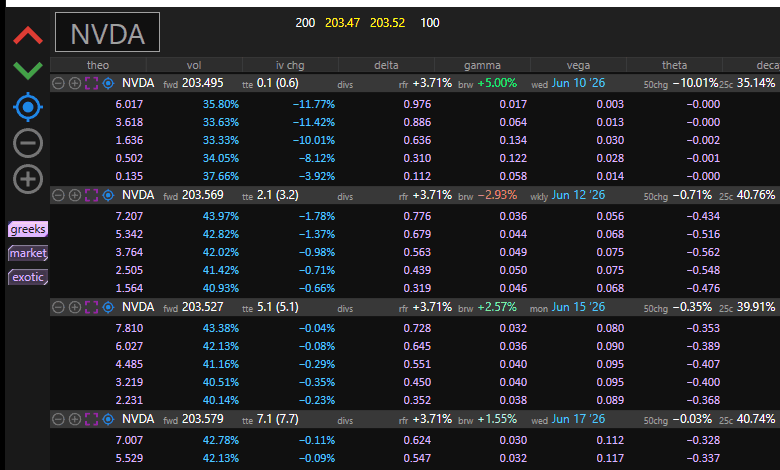Image resolution: width=780 pixels, height=470 pixels.
Task: Click the NVDA ticker symbol box
Action: [107, 32]
